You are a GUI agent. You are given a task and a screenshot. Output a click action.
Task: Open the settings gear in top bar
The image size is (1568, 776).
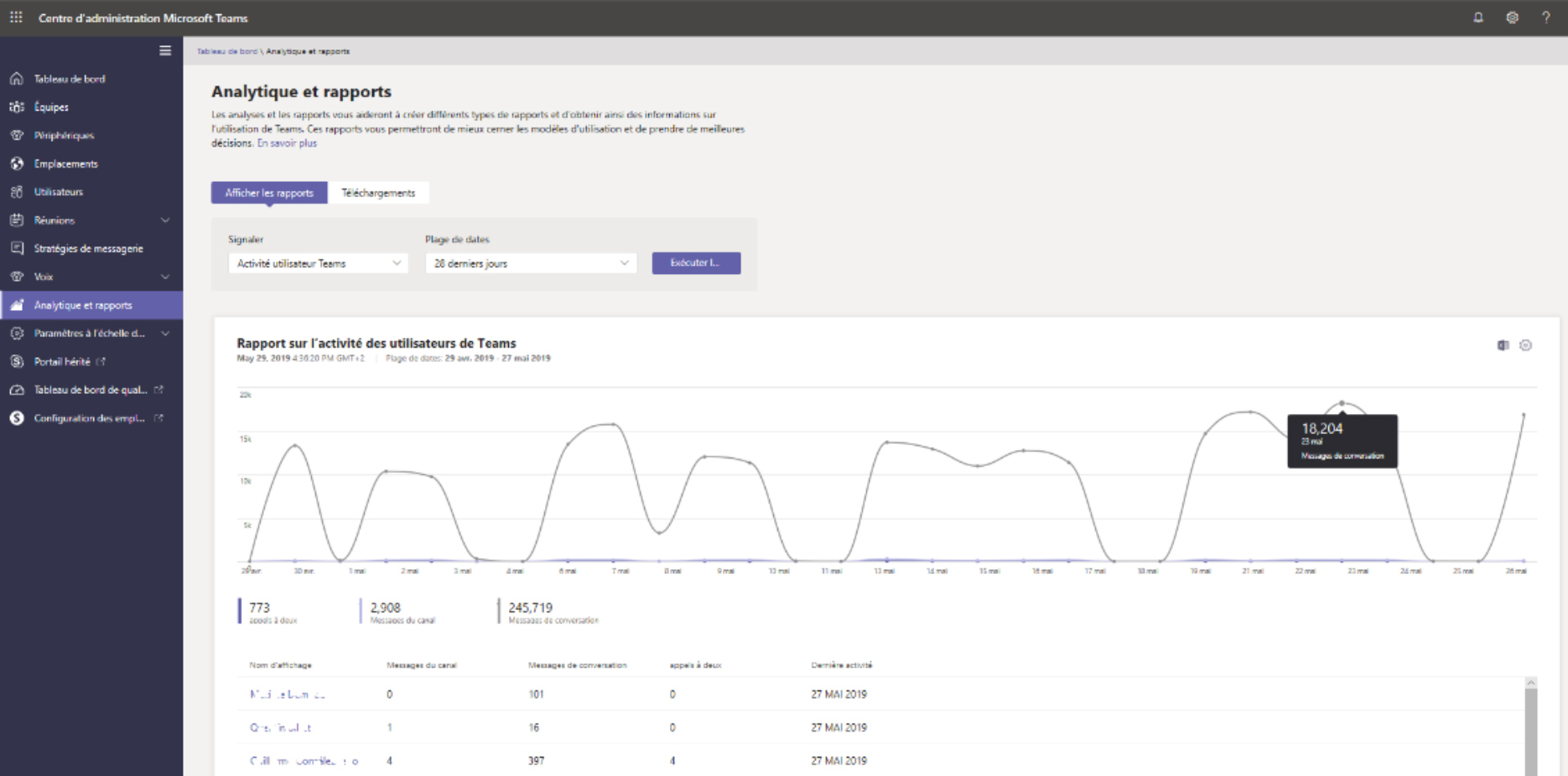click(1512, 18)
